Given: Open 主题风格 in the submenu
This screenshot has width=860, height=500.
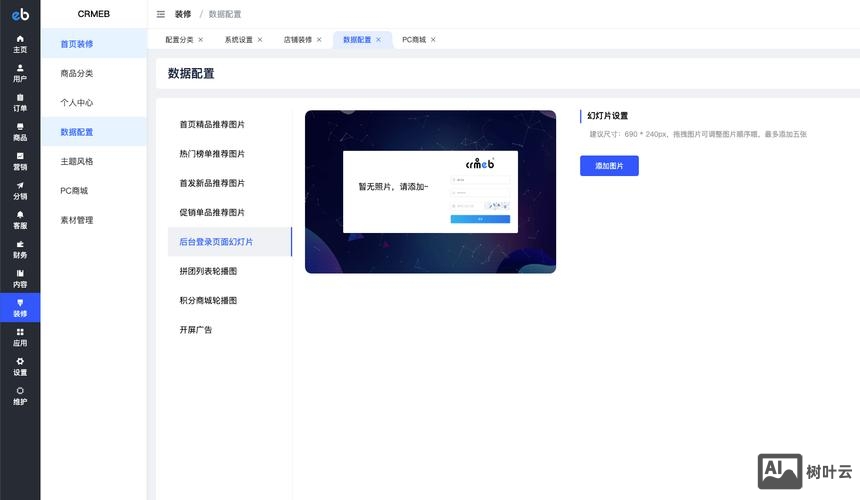Looking at the screenshot, I should click(x=94, y=161).
